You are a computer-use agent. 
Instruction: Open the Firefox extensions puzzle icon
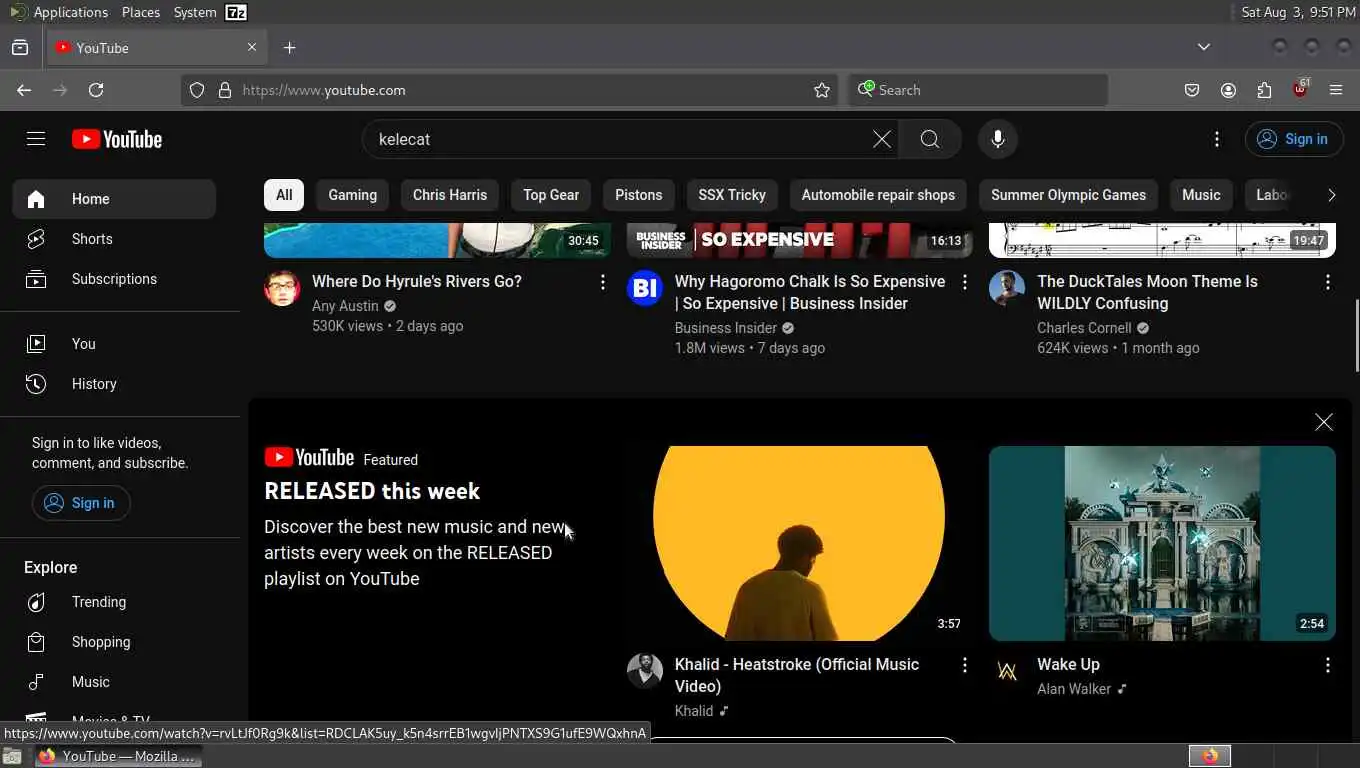[1264, 90]
